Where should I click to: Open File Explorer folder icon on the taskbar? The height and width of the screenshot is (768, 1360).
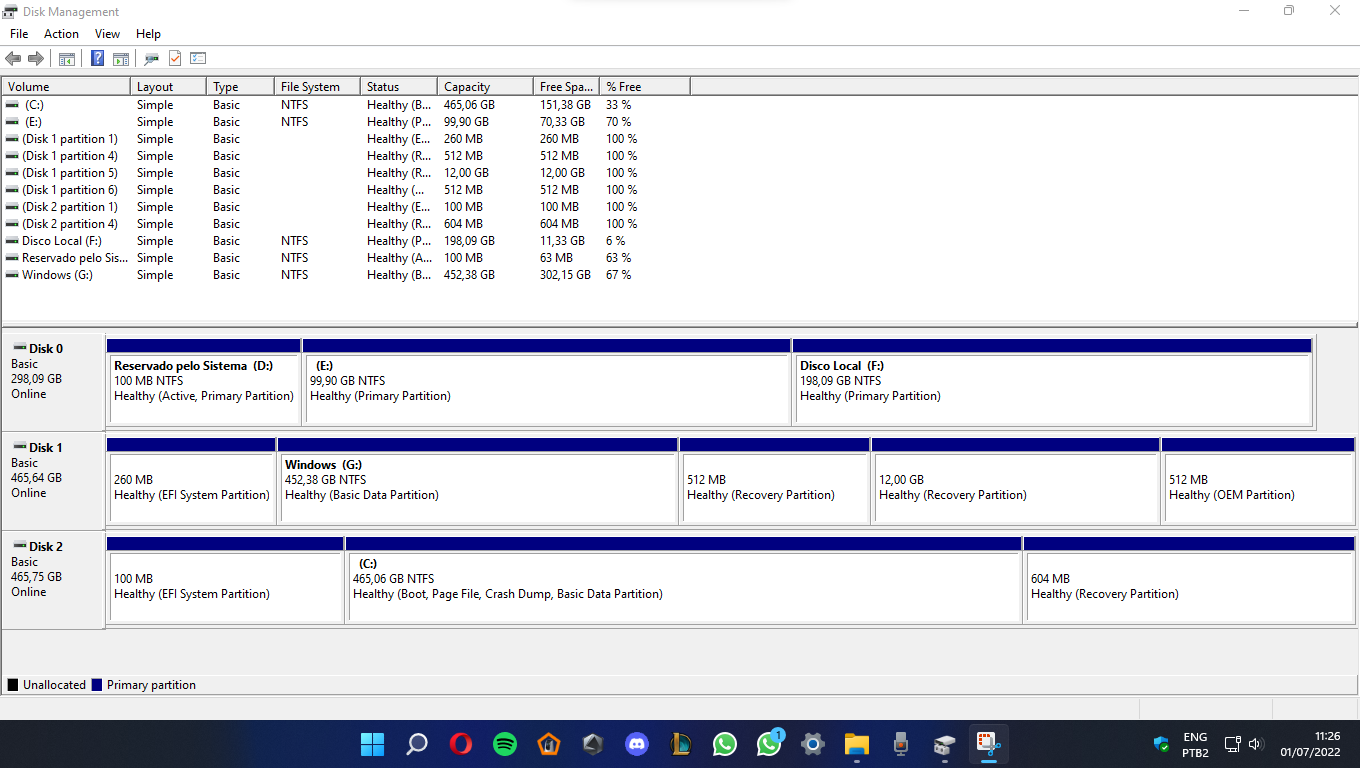[857, 744]
